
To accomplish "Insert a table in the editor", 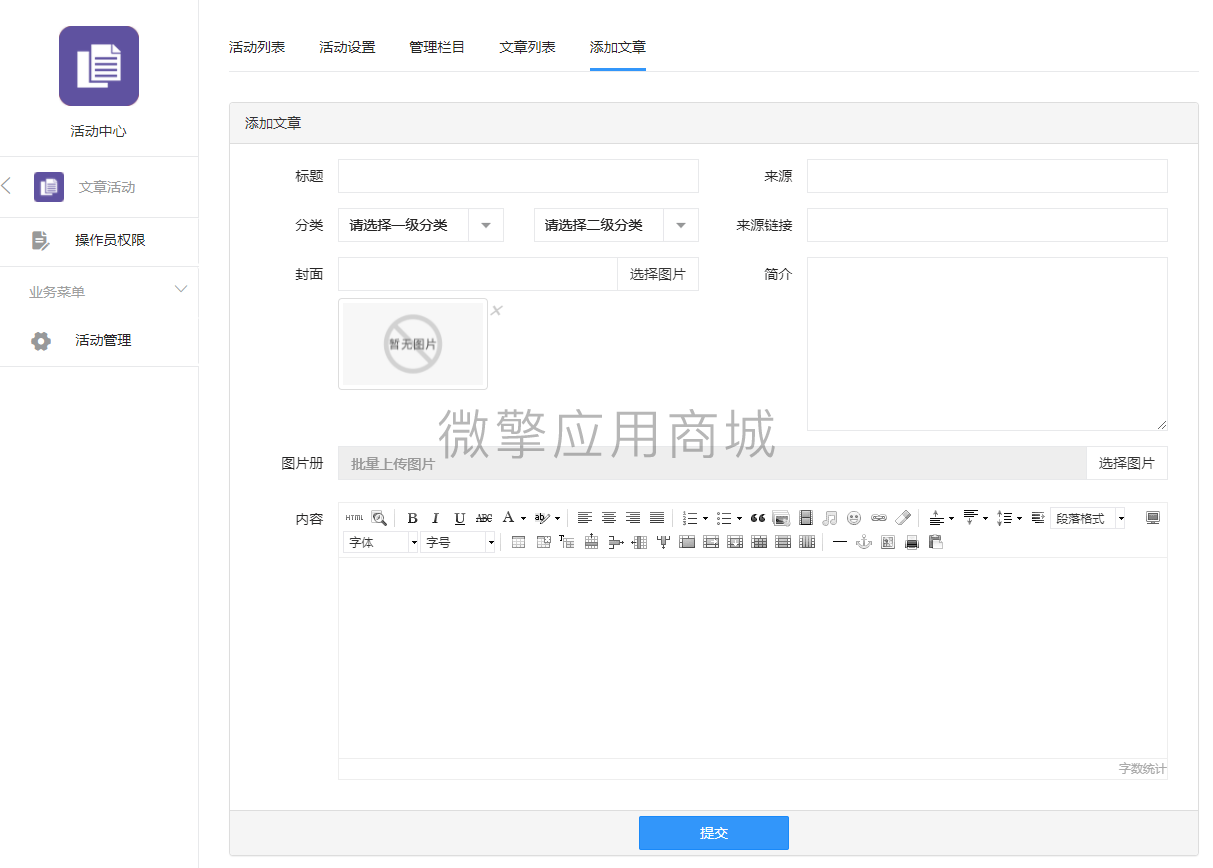I will (518, 542).
